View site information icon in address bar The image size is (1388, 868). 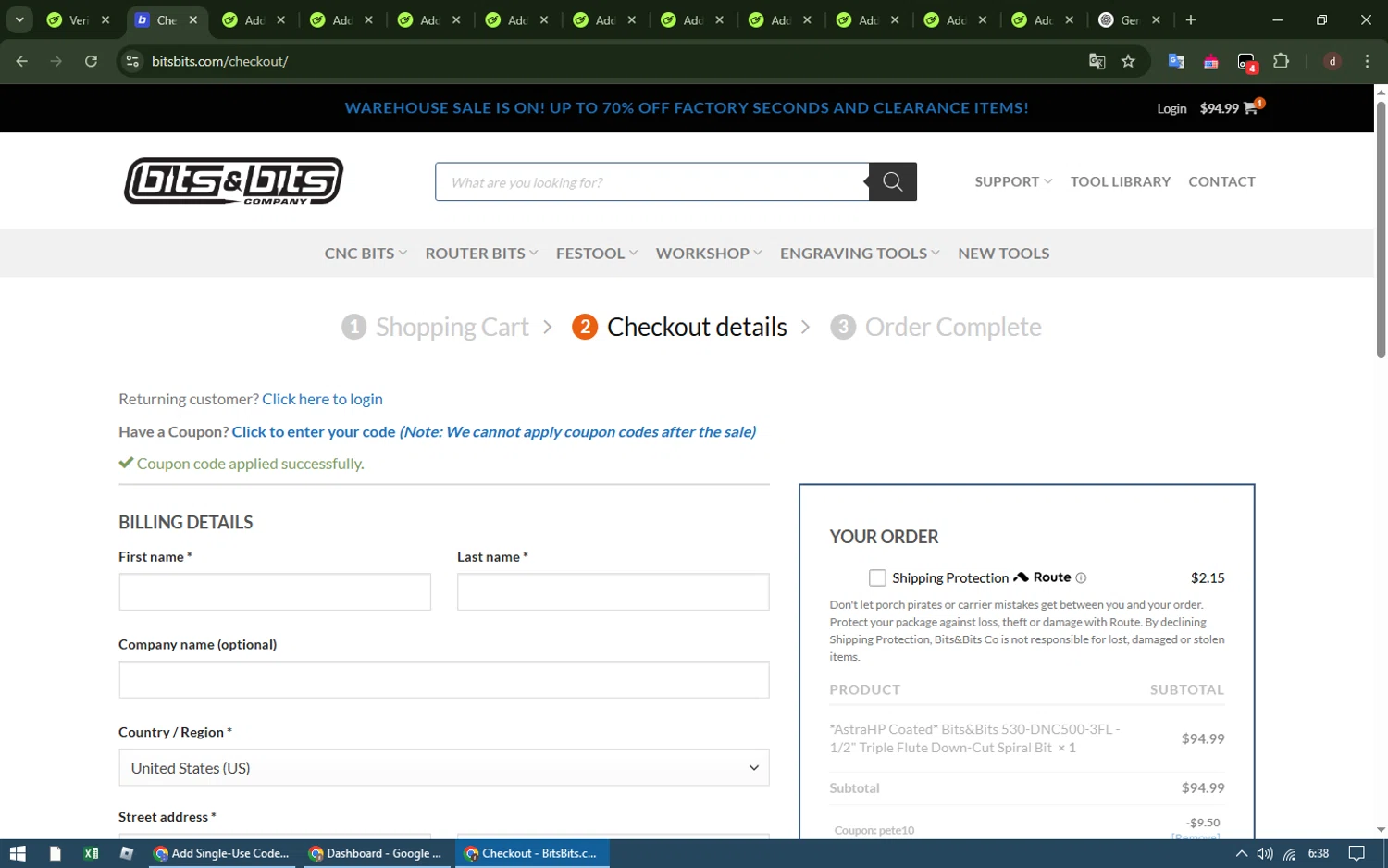tap(132, 61)
